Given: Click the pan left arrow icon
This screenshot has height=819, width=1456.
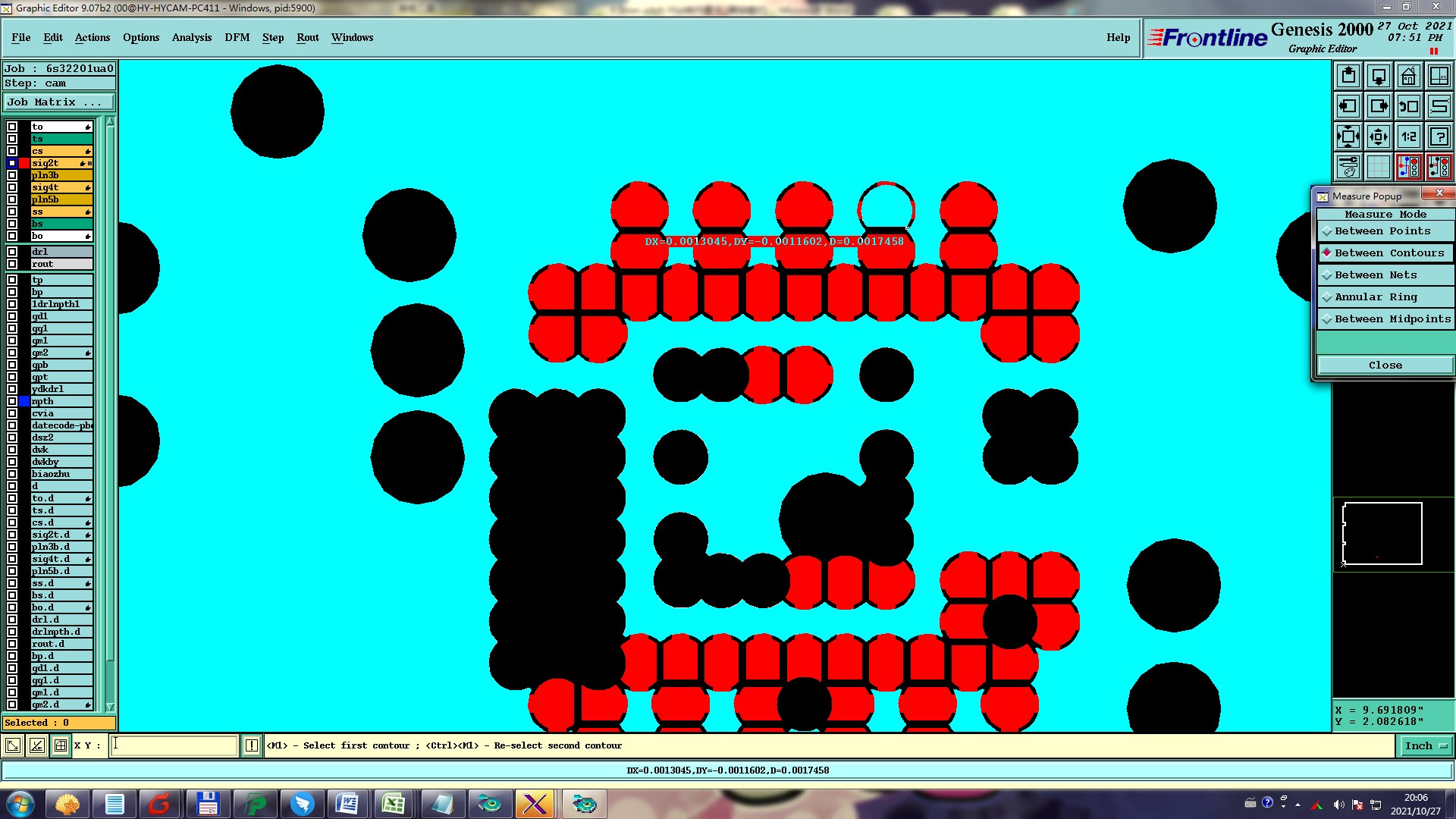Looking at the screenshot, I should 1348,106.
